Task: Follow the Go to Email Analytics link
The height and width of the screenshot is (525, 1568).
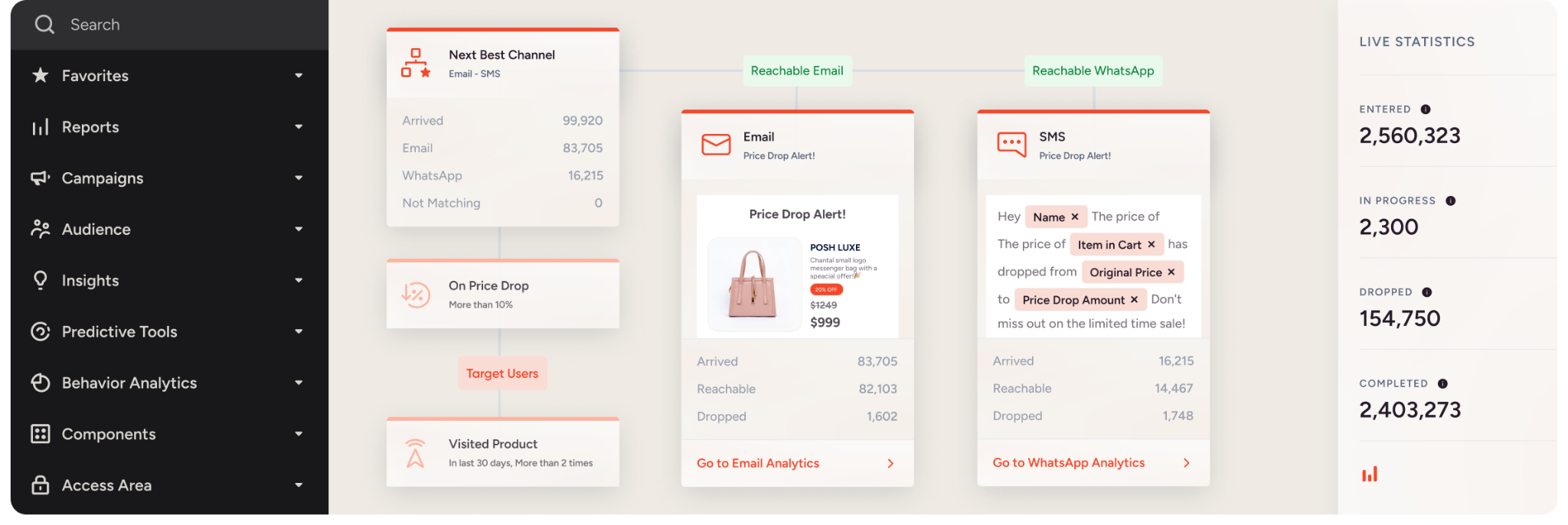Action: [758, 463]
